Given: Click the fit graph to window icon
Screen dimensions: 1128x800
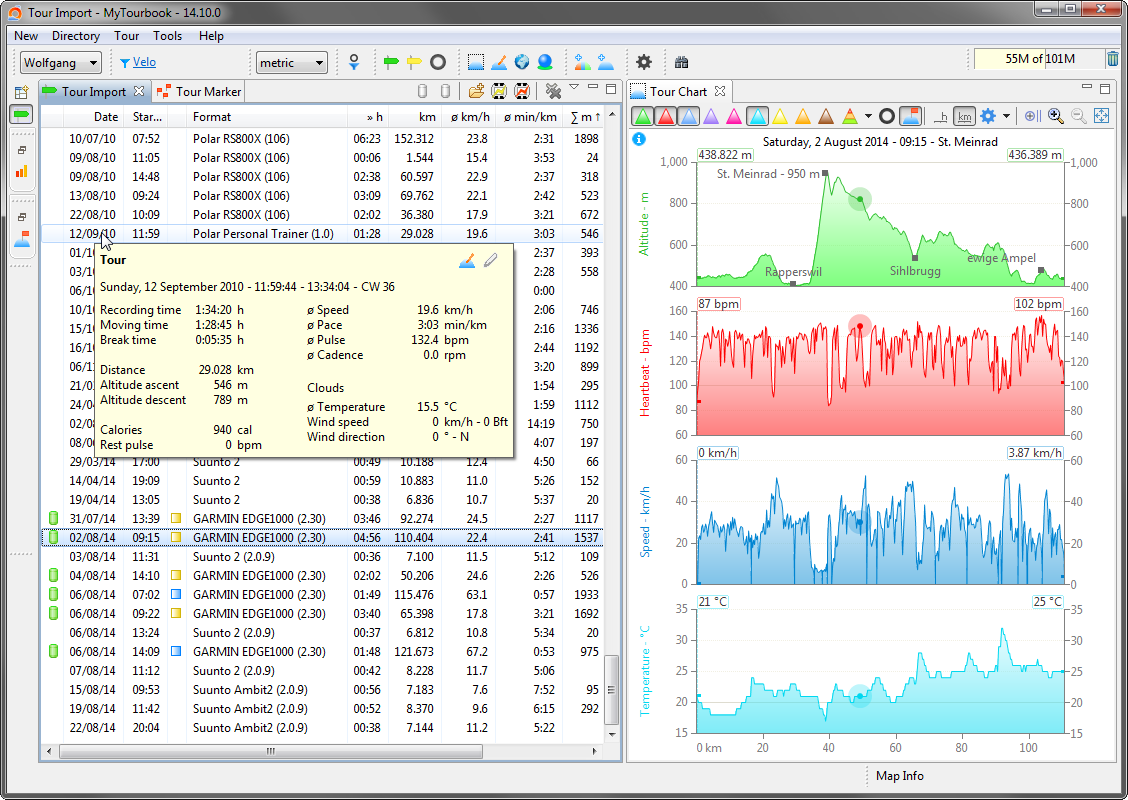Looking at the screenshot, I should (x=1102, y=117).
